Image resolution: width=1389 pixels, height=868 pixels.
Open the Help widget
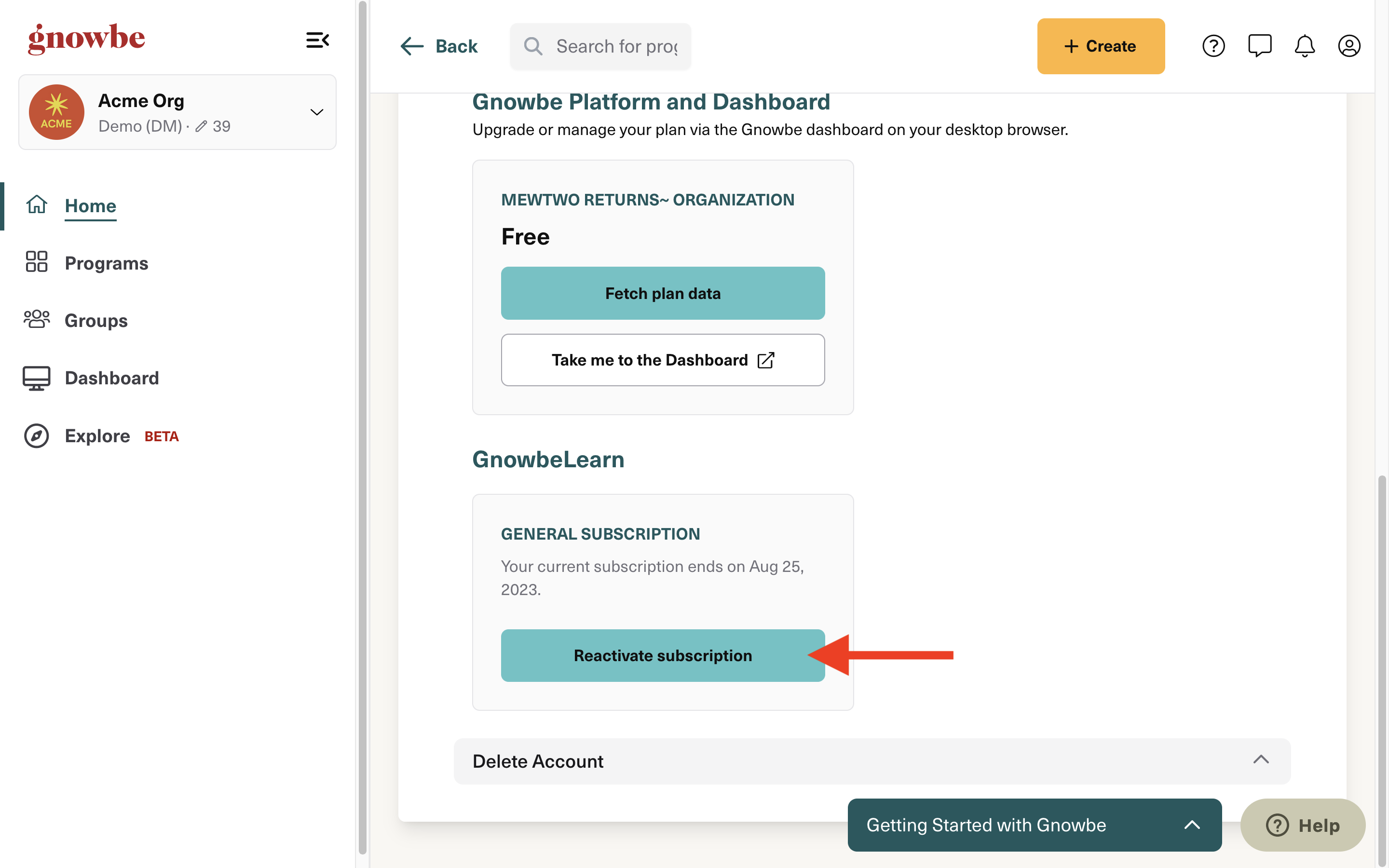(1303, 825)
